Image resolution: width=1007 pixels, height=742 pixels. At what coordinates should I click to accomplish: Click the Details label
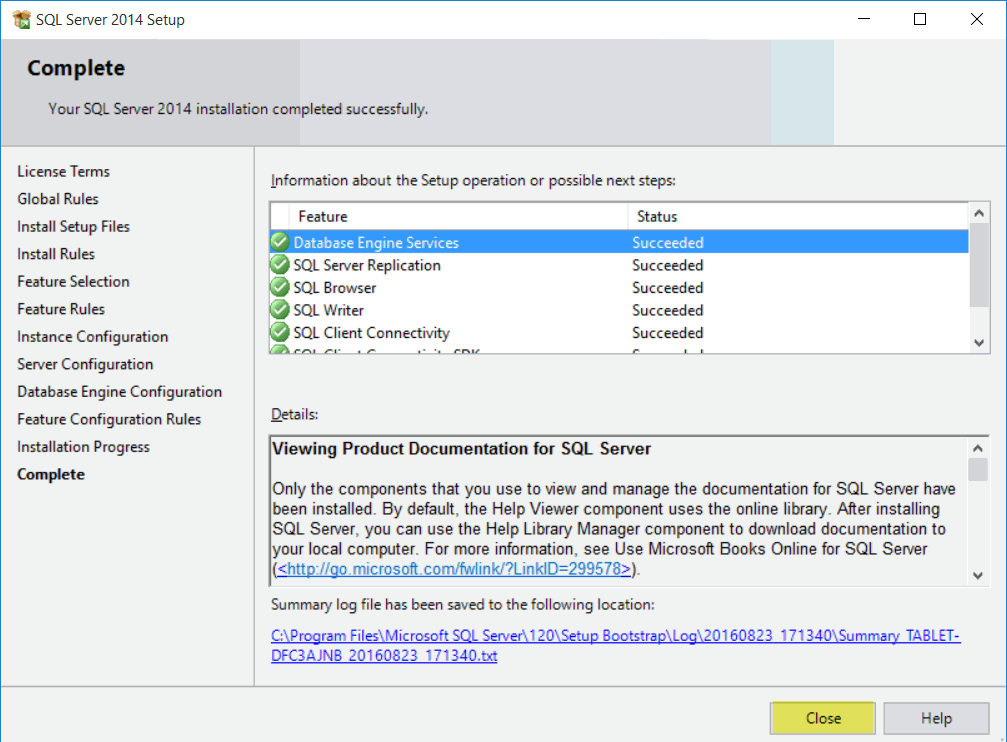pos(294,414)
